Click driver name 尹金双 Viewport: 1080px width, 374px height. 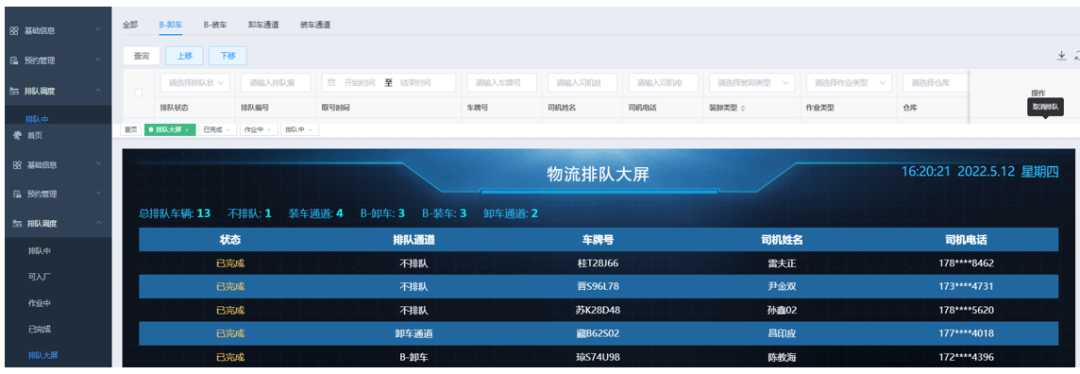click(782, 287)
